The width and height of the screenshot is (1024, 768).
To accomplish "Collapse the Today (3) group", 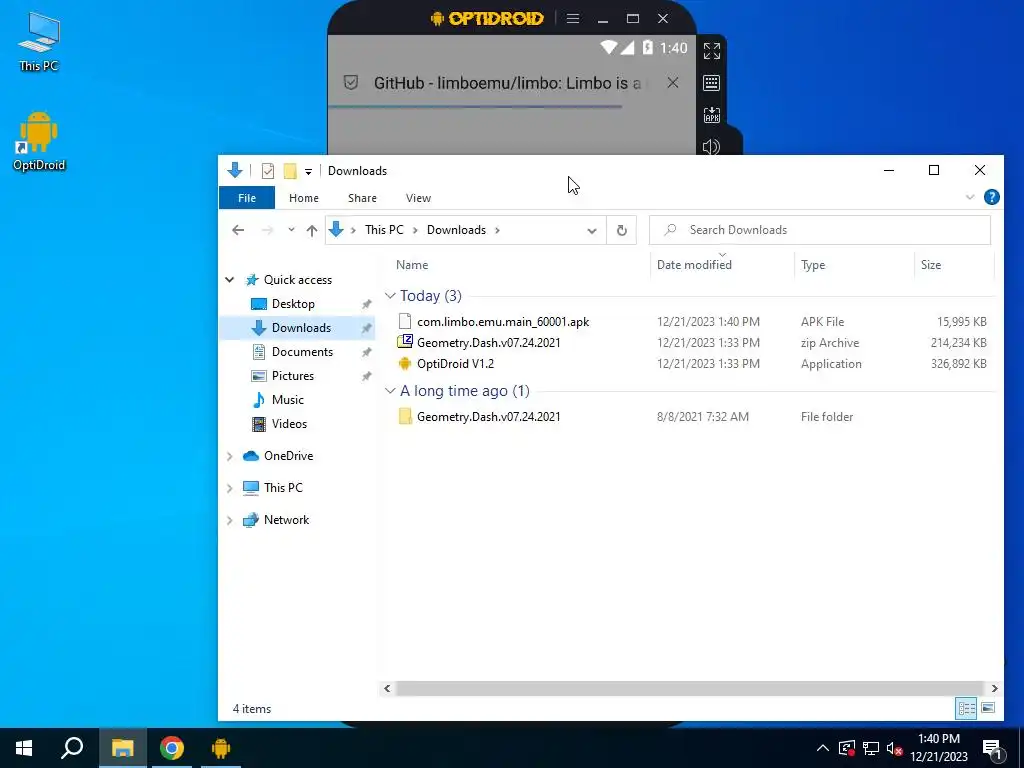I will point(391,296).
